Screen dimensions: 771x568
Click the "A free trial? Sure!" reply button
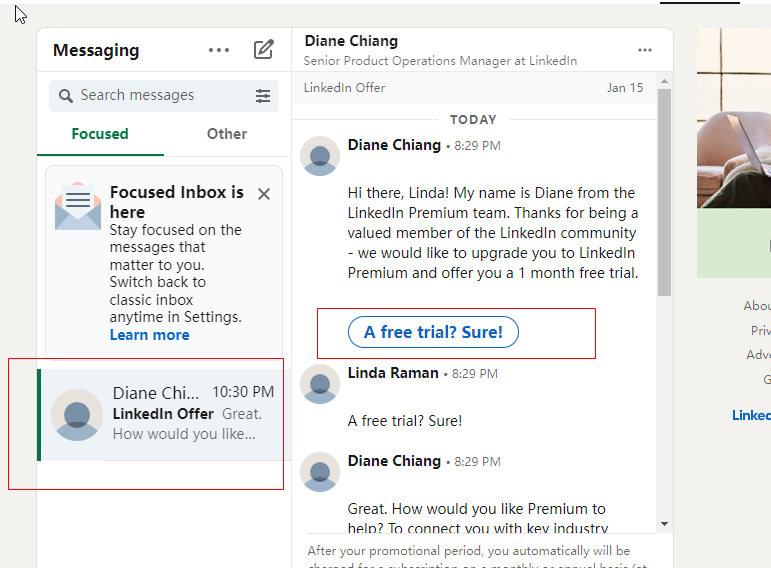(433, 332)
